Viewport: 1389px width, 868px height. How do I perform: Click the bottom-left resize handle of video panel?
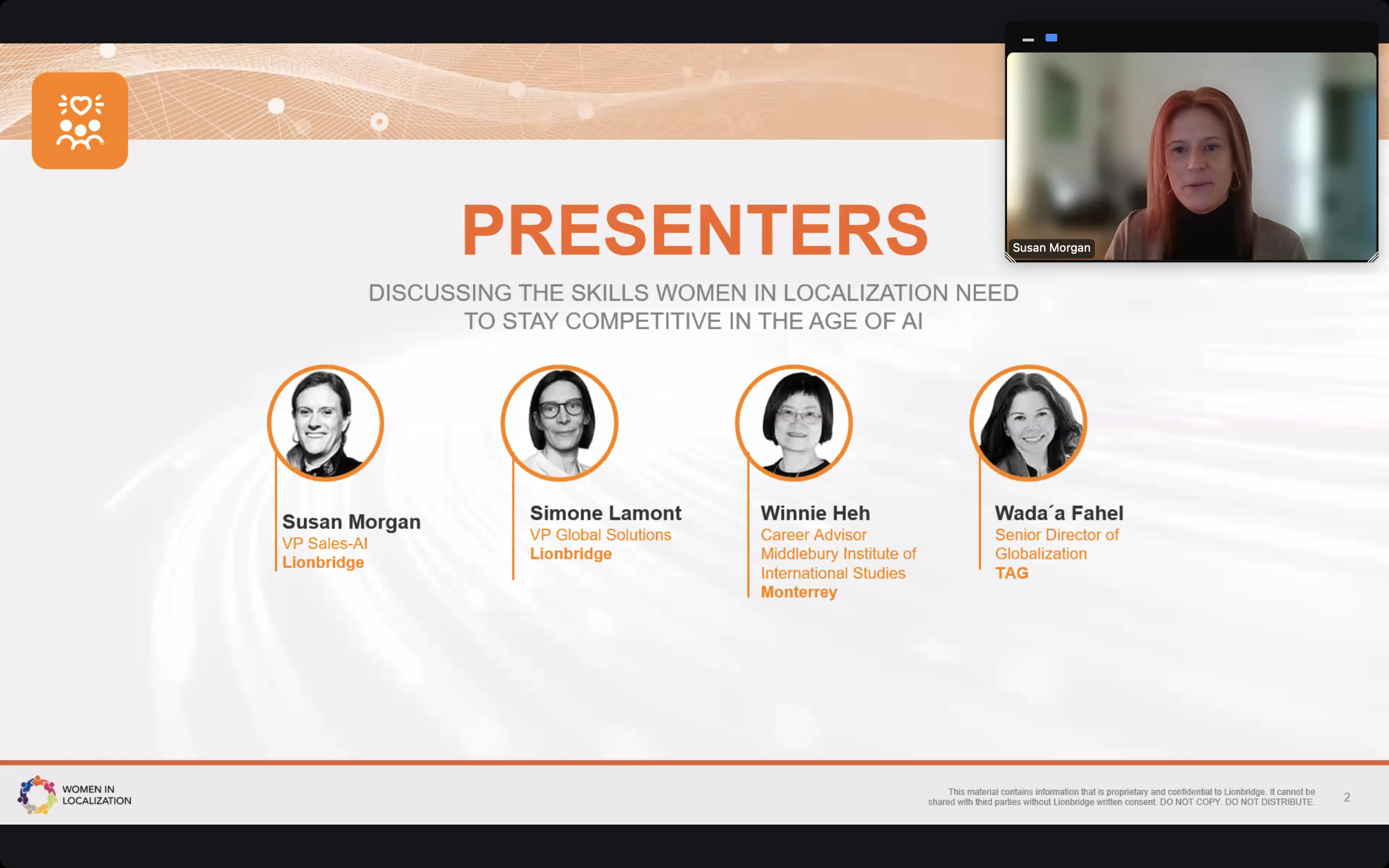(1010, 258)
